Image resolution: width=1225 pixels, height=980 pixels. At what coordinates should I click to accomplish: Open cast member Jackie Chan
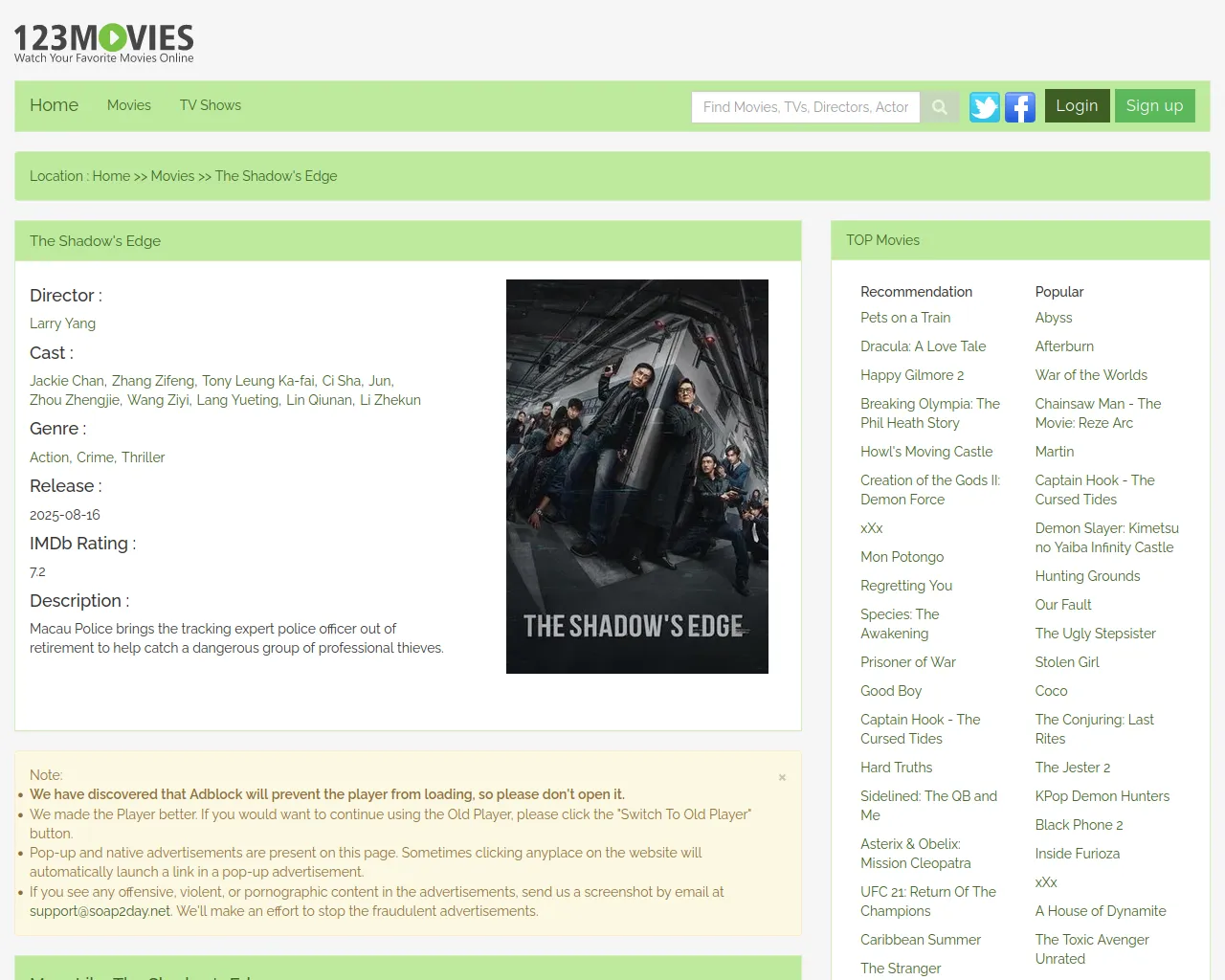click(67, 381)
